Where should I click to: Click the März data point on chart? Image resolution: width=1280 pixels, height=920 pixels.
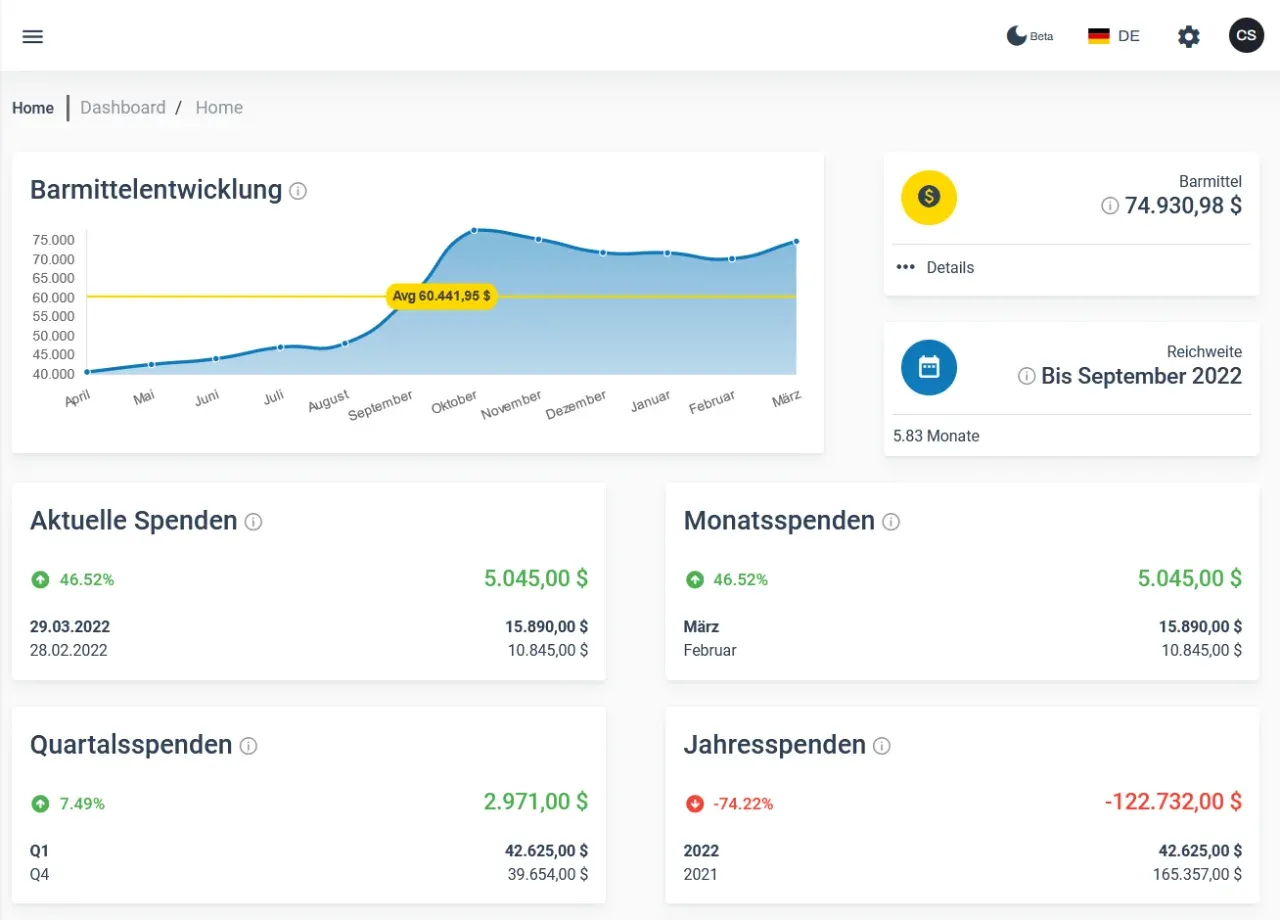(x=796, y=241)
